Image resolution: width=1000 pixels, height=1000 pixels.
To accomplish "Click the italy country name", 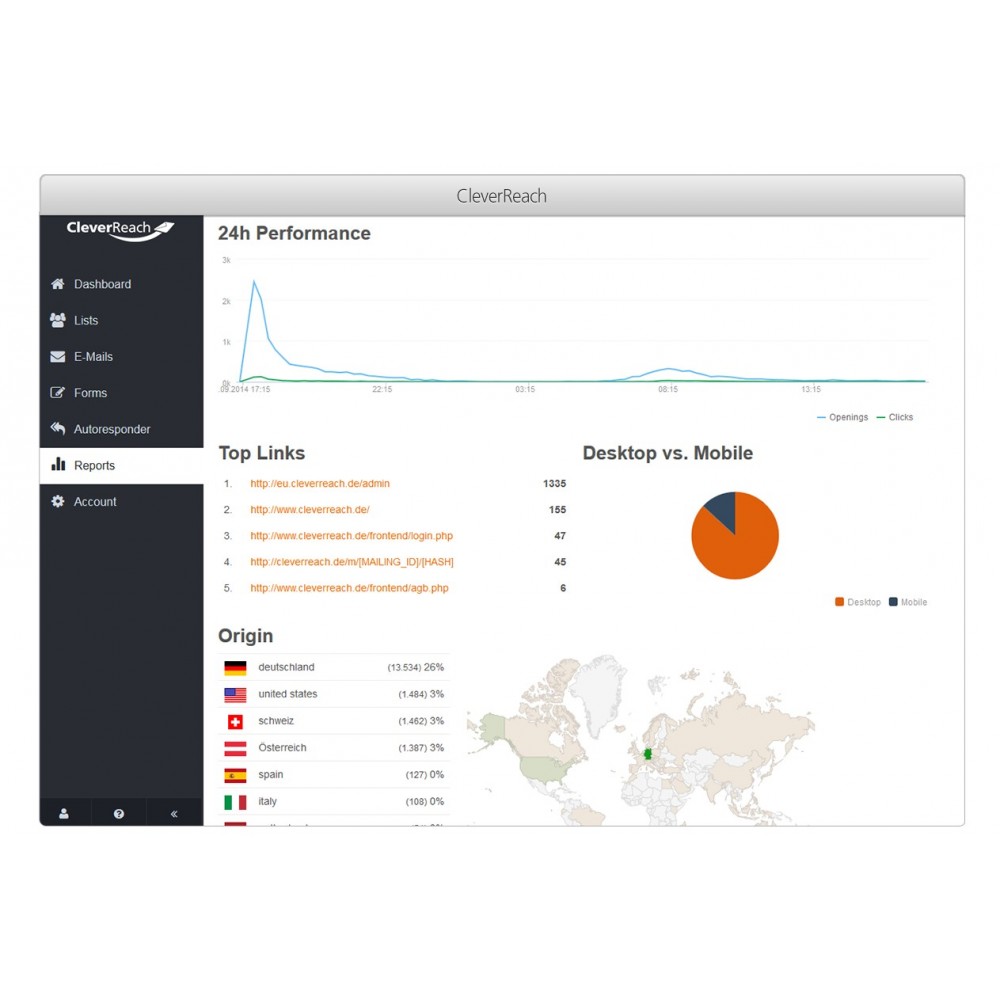I will [x=267, y=801].
